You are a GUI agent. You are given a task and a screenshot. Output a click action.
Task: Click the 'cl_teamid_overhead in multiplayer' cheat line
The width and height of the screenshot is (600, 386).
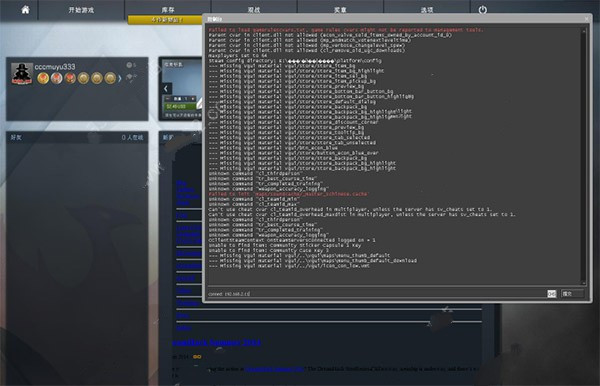pos(350,209)
